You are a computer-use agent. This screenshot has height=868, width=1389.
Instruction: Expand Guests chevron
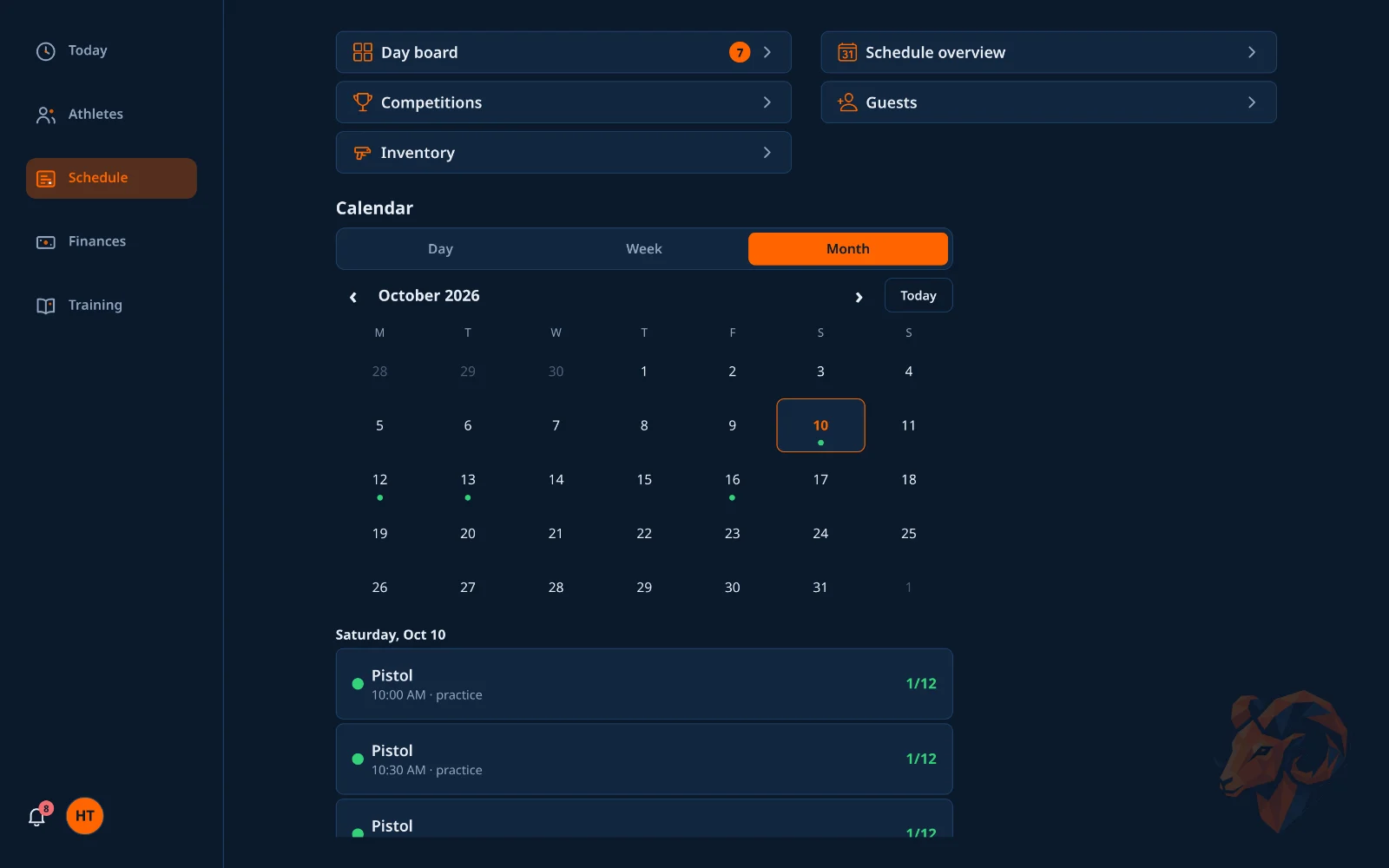point(1252,102)
